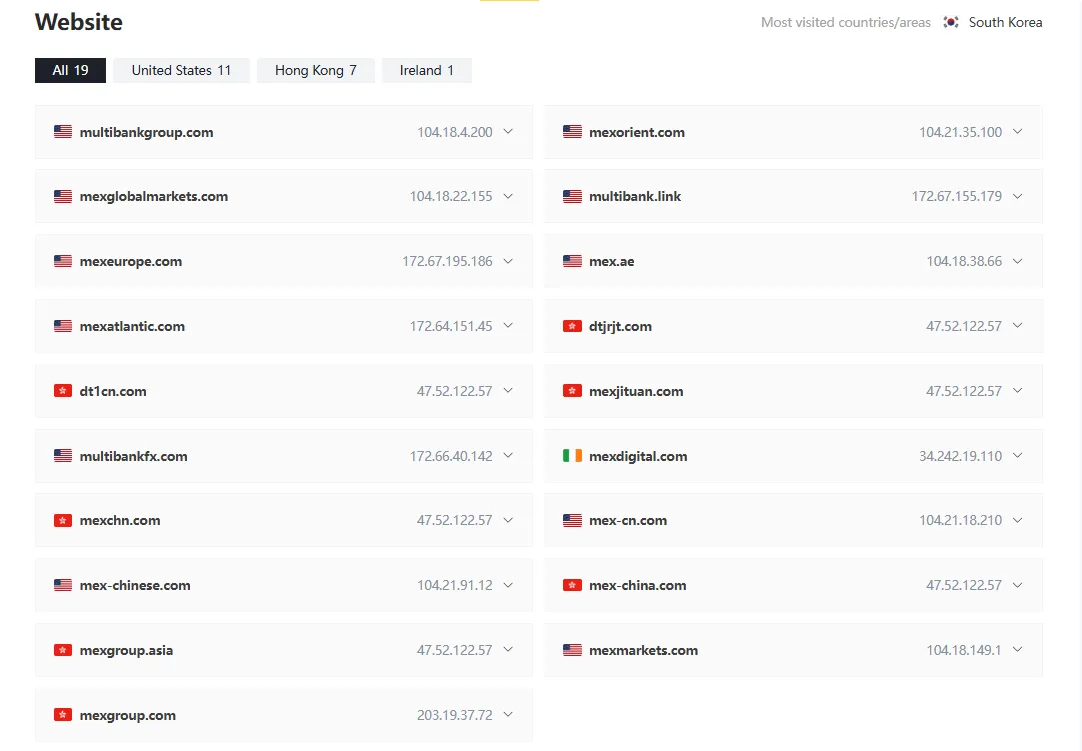Image resolution: width=1082 pixels, height=751 pixels.
Task: Click IP address 203.19.37.72
Action: pyautogui.click(x=455, y=715)
